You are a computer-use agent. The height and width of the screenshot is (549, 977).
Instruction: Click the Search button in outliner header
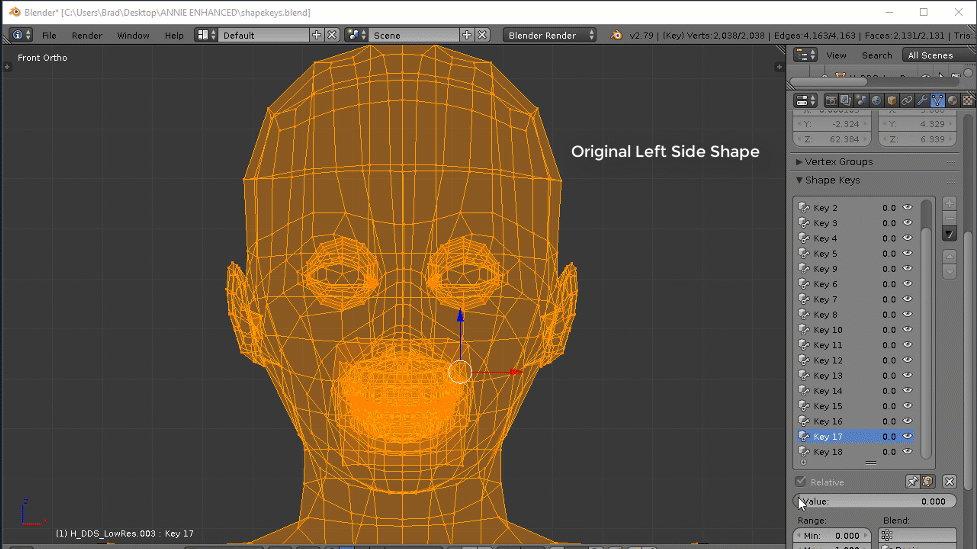click(x=876, y=55)
